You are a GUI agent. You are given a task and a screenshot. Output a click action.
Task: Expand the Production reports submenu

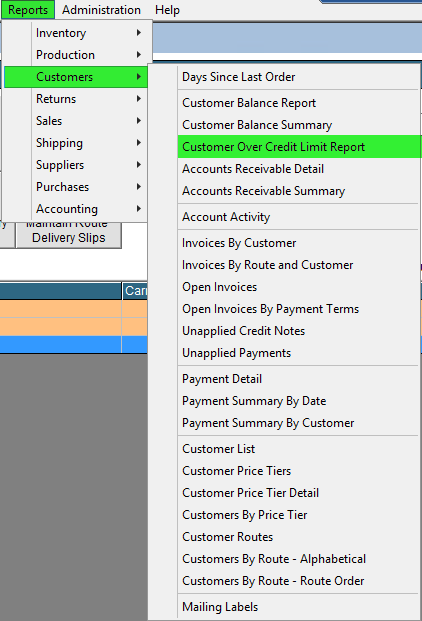75,55
